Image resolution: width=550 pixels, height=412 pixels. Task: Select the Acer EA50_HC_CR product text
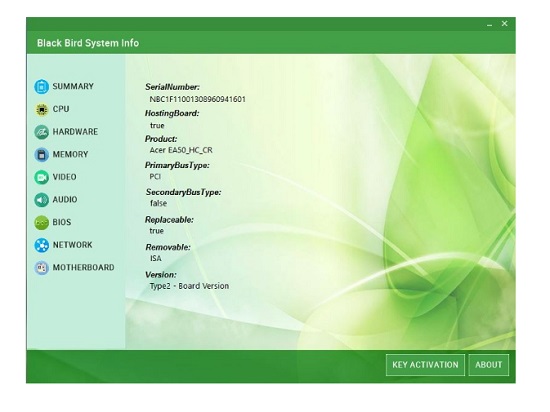tap(181, 150)
